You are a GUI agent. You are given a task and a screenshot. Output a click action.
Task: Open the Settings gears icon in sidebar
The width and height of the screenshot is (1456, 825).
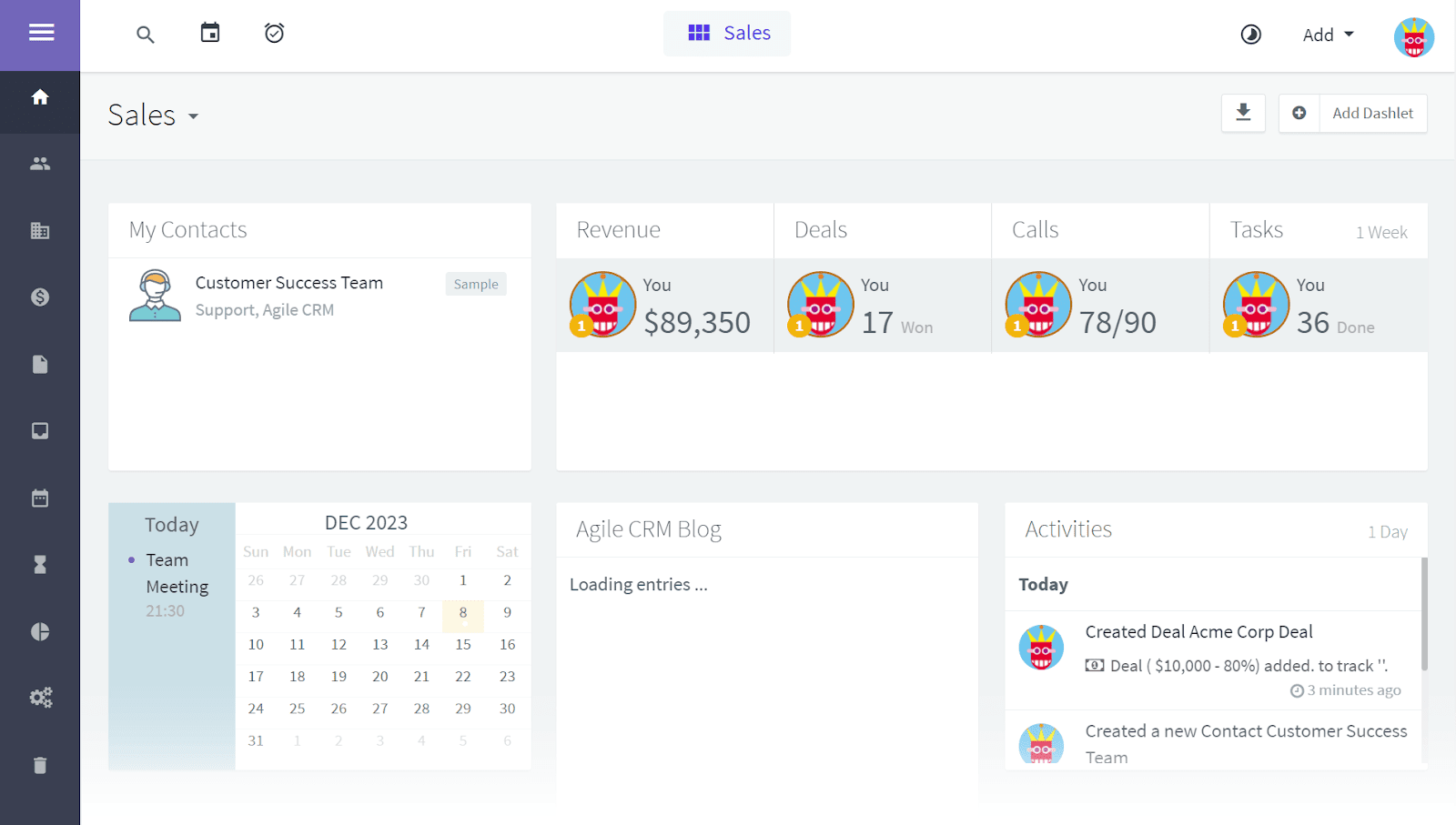(39, 698)
